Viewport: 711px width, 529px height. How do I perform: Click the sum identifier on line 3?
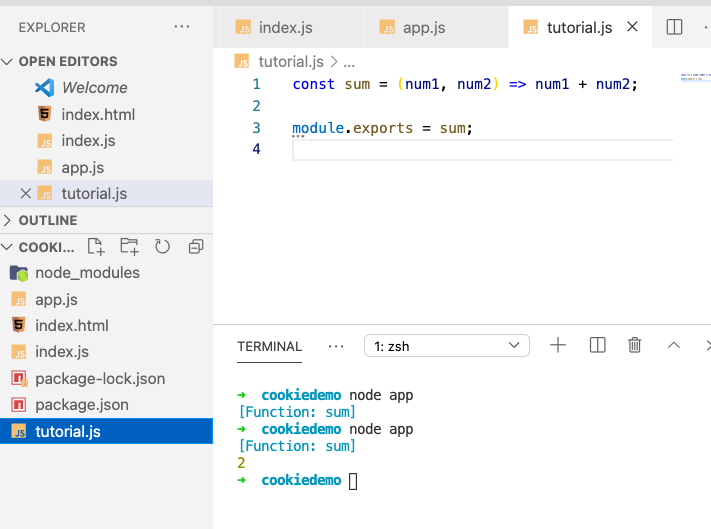click(453, 128)
